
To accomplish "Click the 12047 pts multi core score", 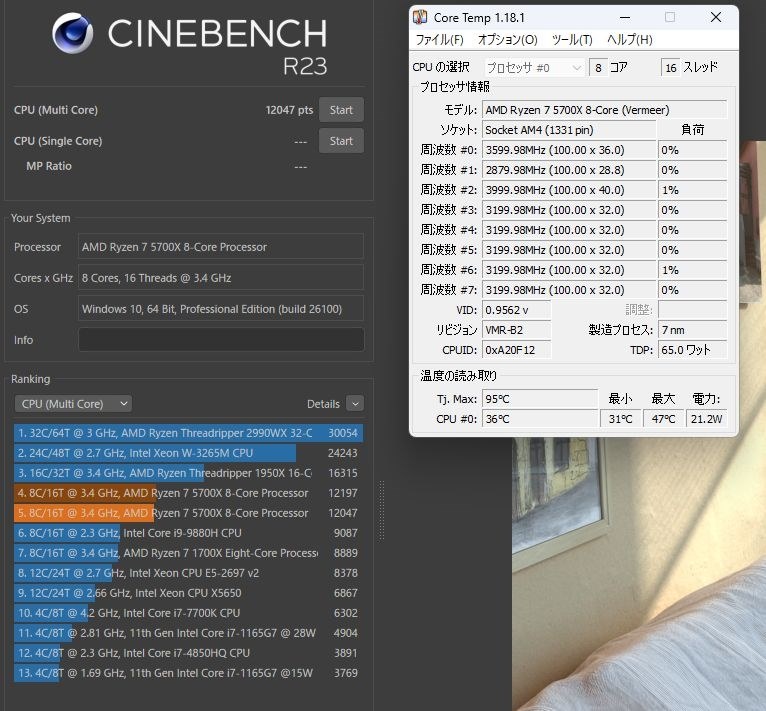I will tap(289, 110).
